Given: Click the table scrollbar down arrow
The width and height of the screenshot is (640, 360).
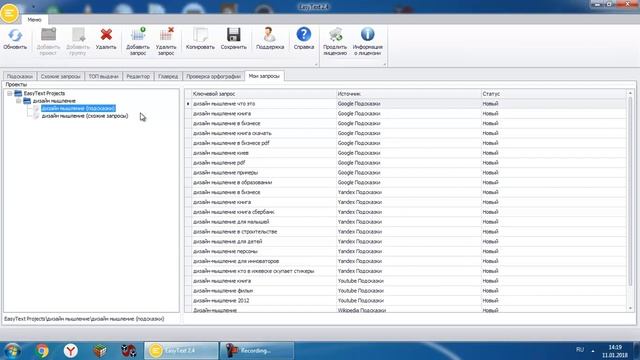Looking at the screenshot, I should 630,309.
